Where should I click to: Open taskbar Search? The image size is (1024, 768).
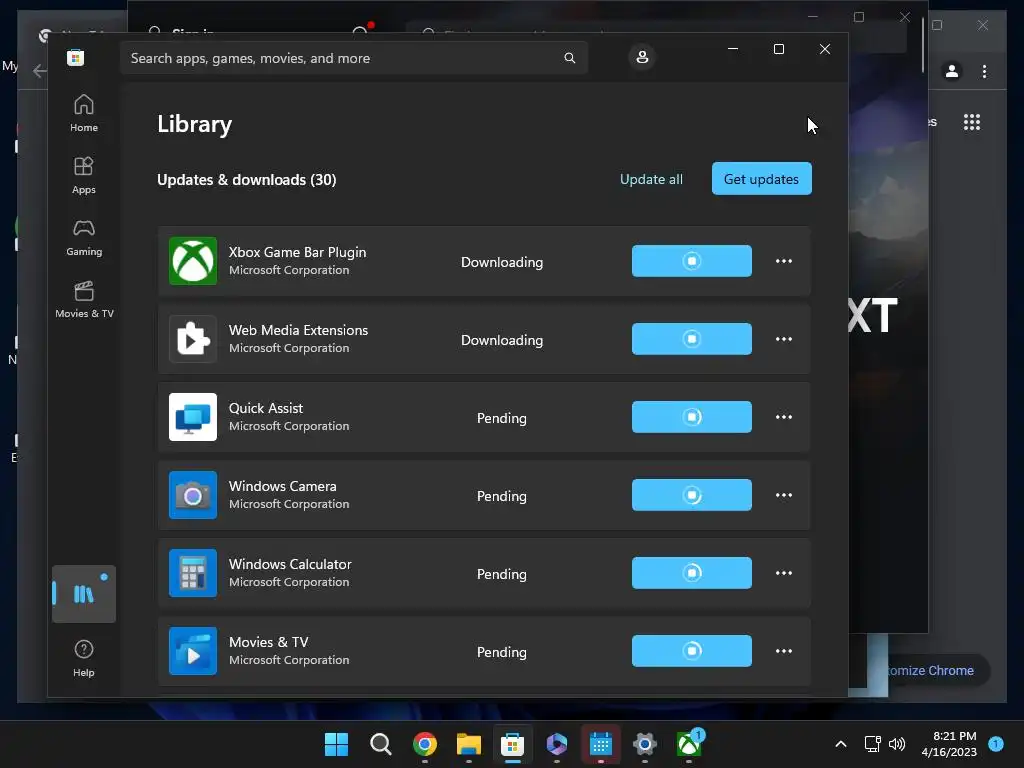tap(380, 744)
